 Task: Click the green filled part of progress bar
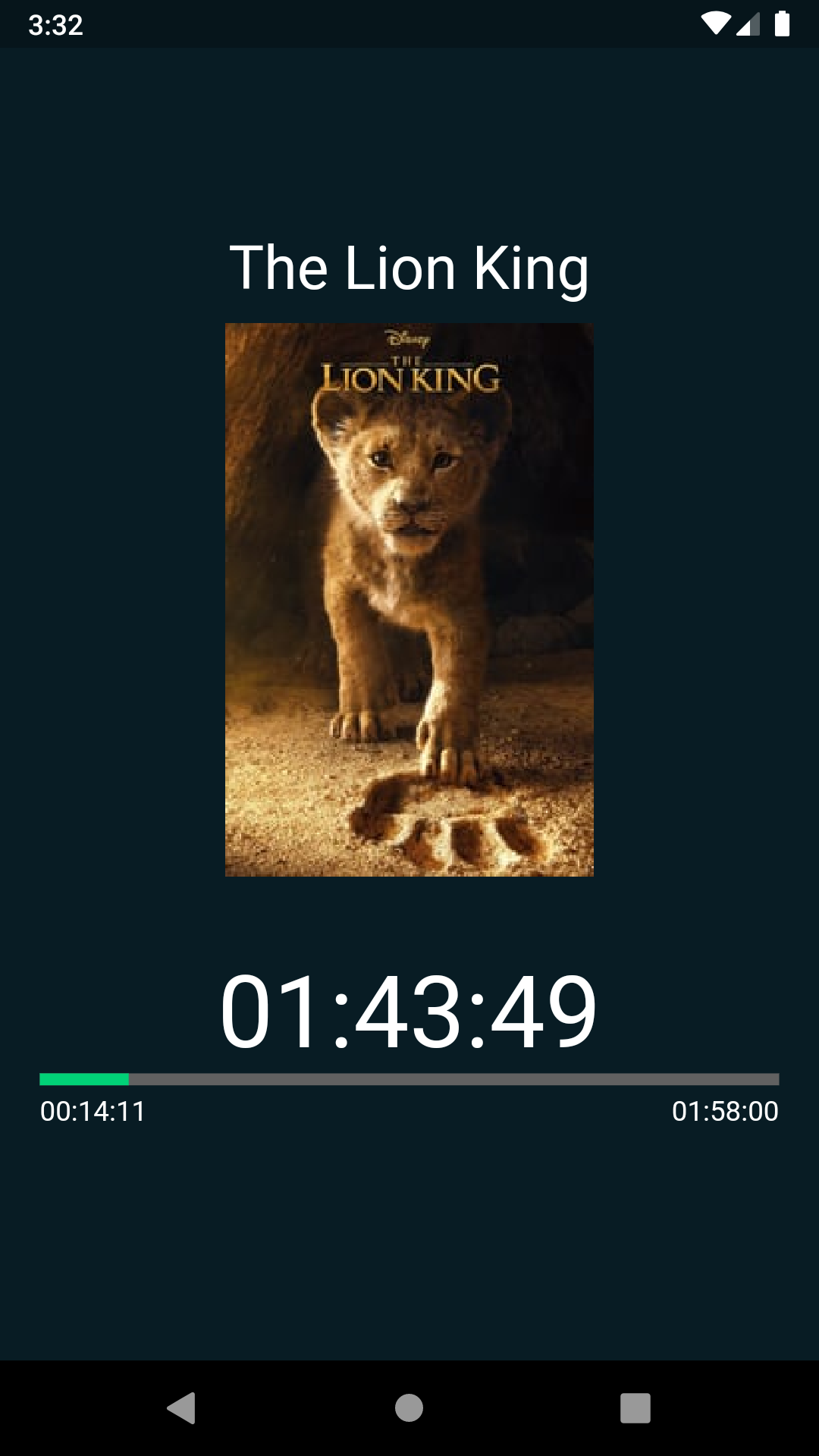click(x=84, y=1079)
